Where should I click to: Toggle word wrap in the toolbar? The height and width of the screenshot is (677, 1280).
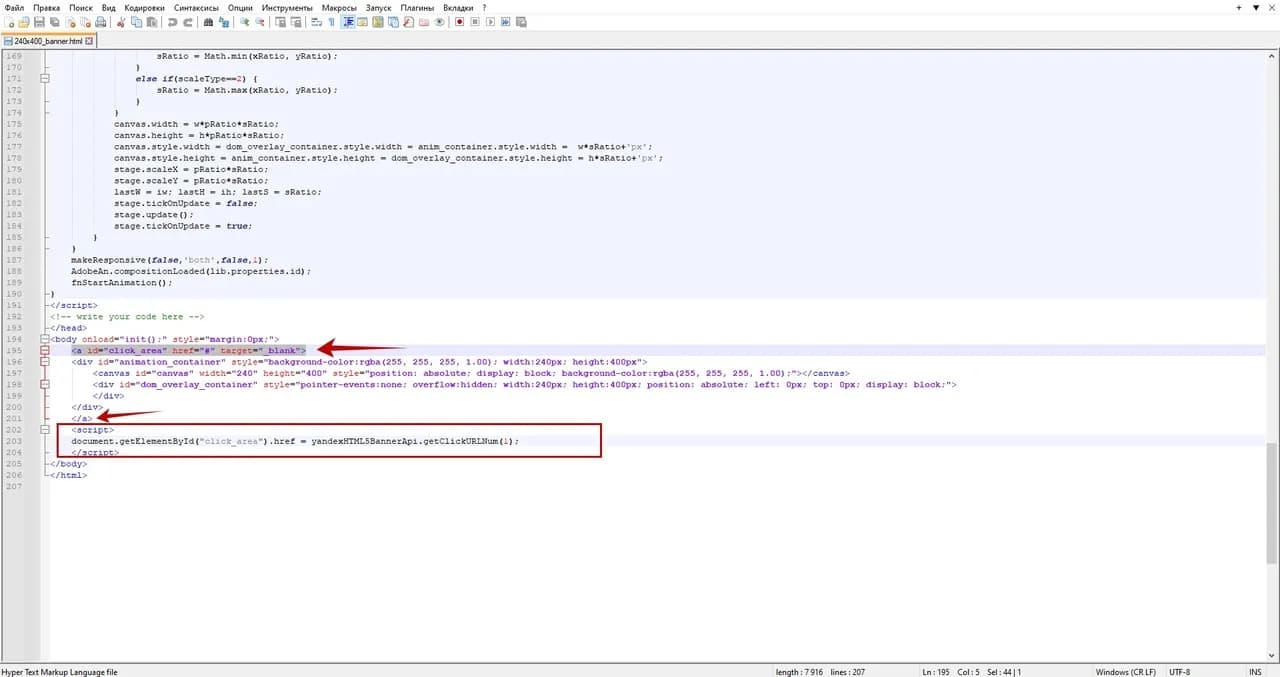point(316,22)
